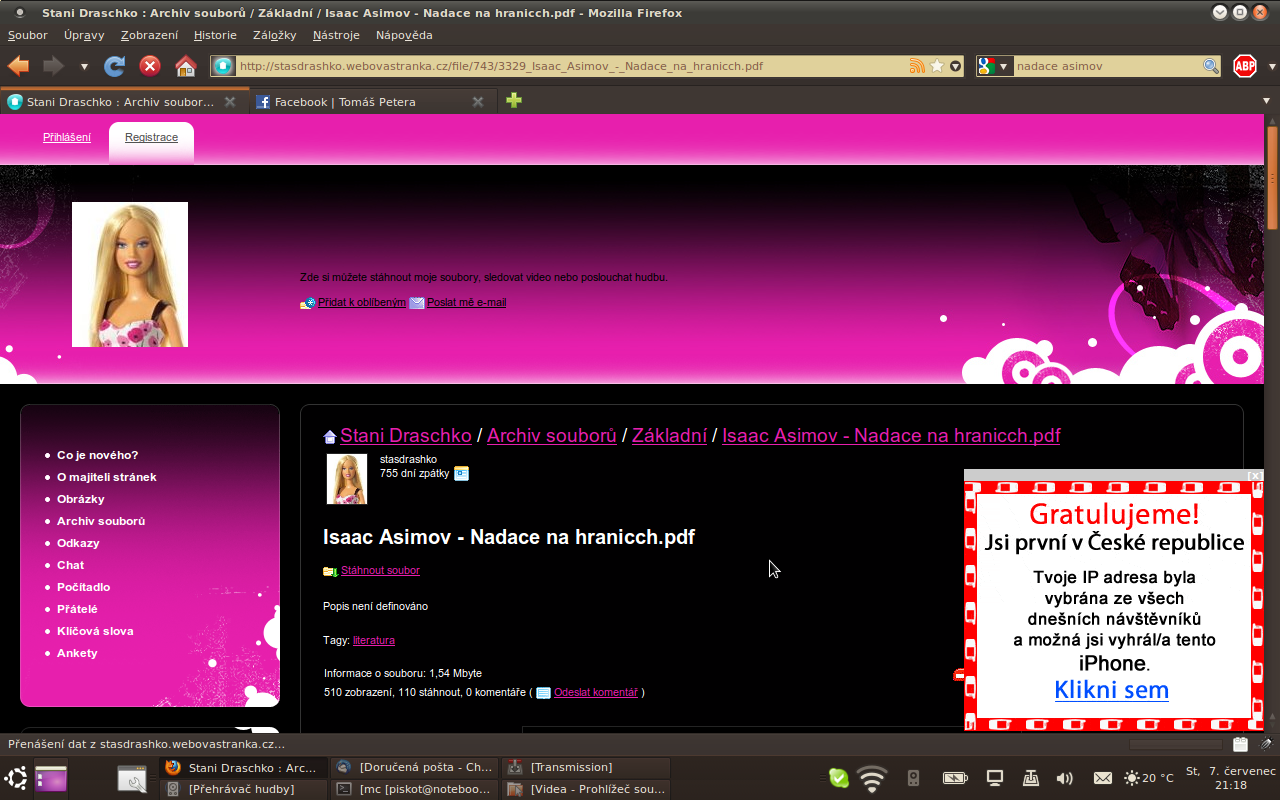Viewport: 1280px width, 800px height.
Task: Click the battery tray icon
Action: [x=955, y=778]
